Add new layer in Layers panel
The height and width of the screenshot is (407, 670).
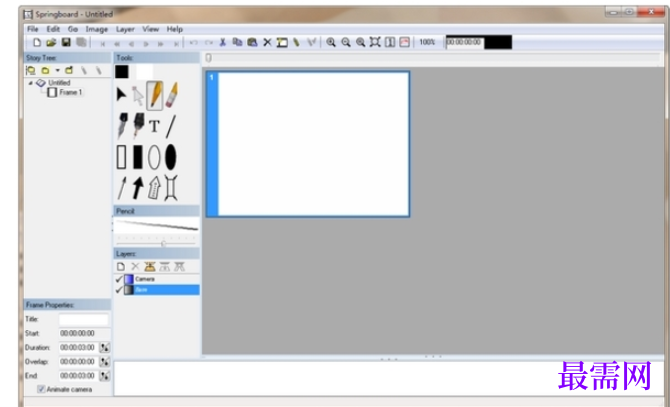121,267
